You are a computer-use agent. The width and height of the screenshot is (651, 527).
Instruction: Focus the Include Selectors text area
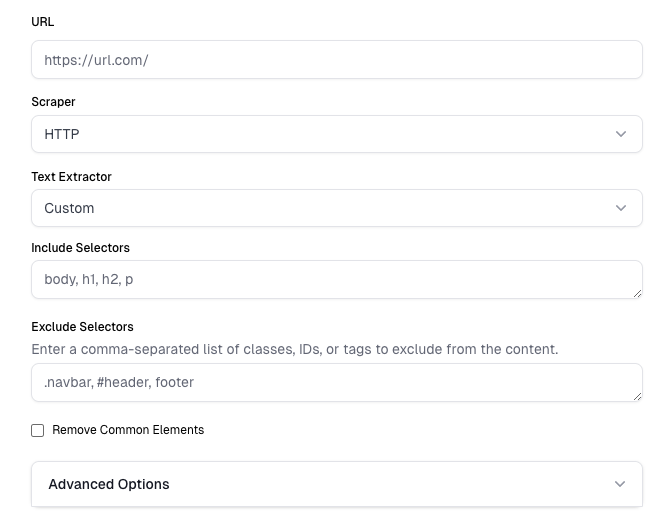[x=336, y=280]
